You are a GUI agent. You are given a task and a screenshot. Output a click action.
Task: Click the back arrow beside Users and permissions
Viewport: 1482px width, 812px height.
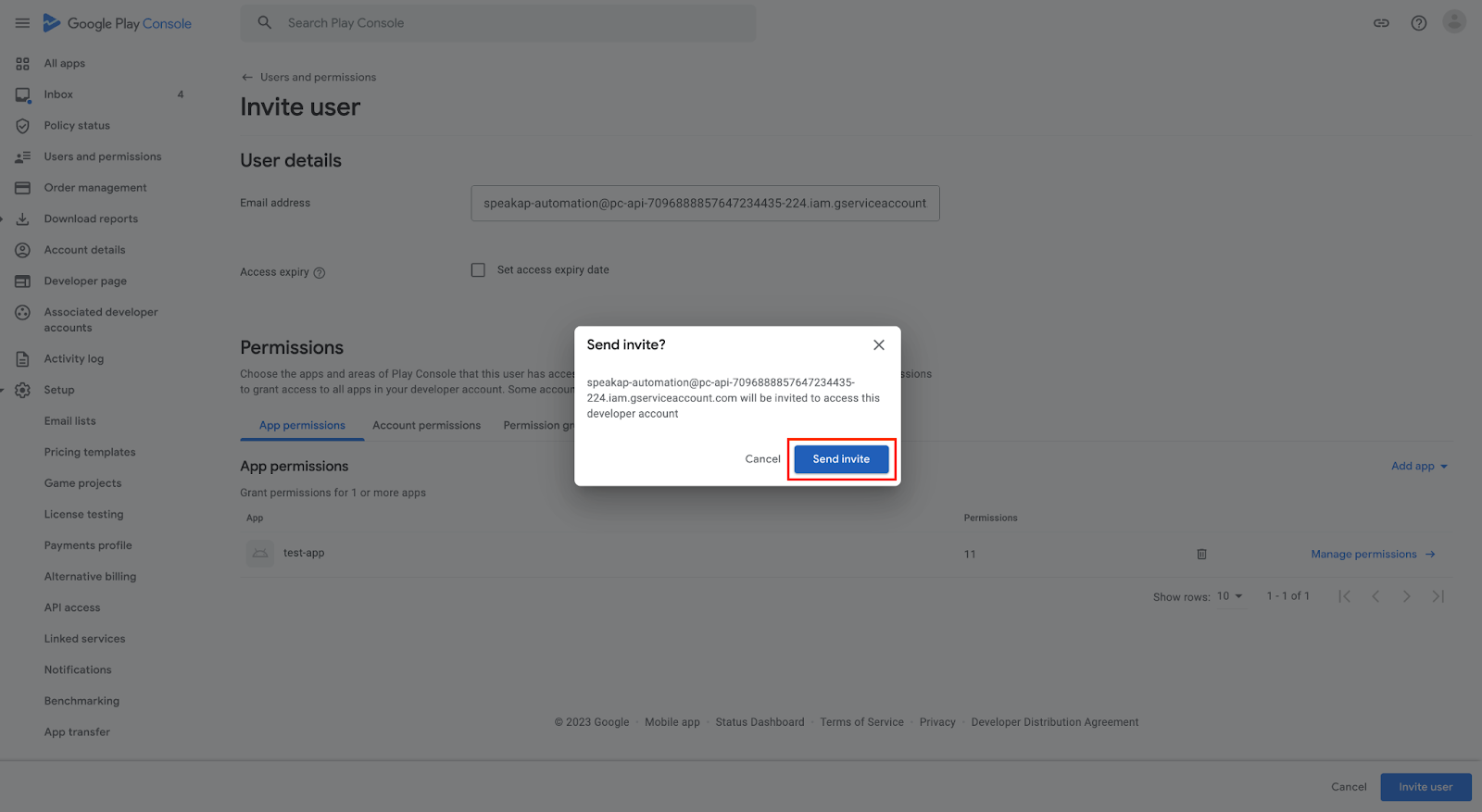247,78
